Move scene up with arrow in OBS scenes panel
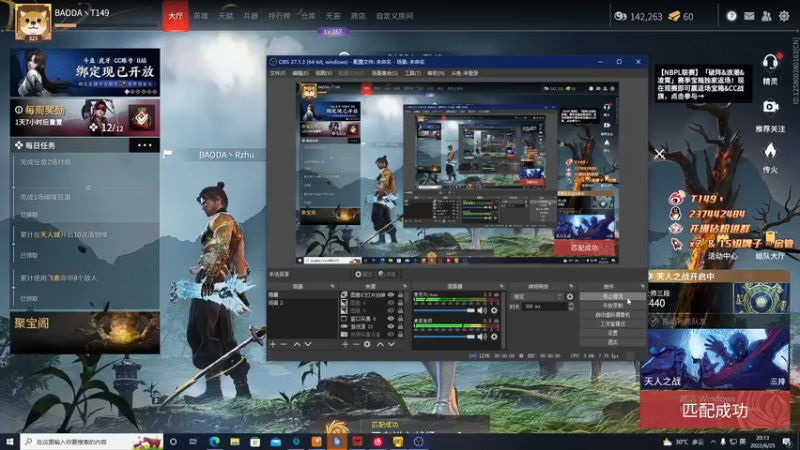800x450 pixels. pos(296,344)
